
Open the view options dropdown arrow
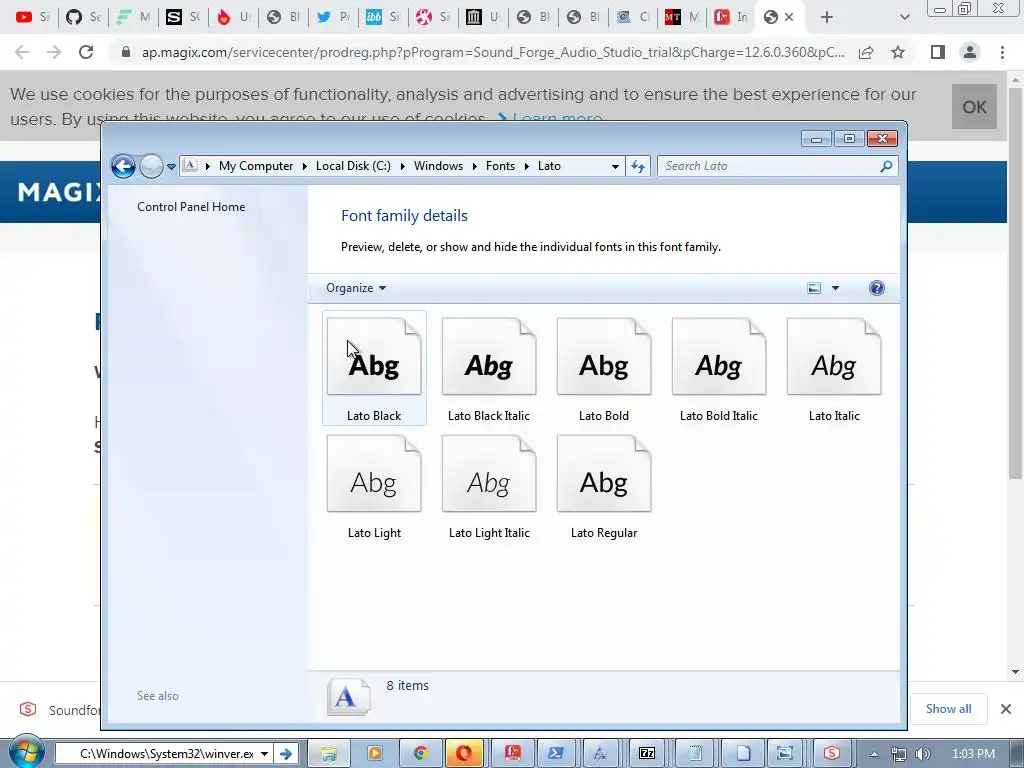pyautogui.click(x=835, y=288)
